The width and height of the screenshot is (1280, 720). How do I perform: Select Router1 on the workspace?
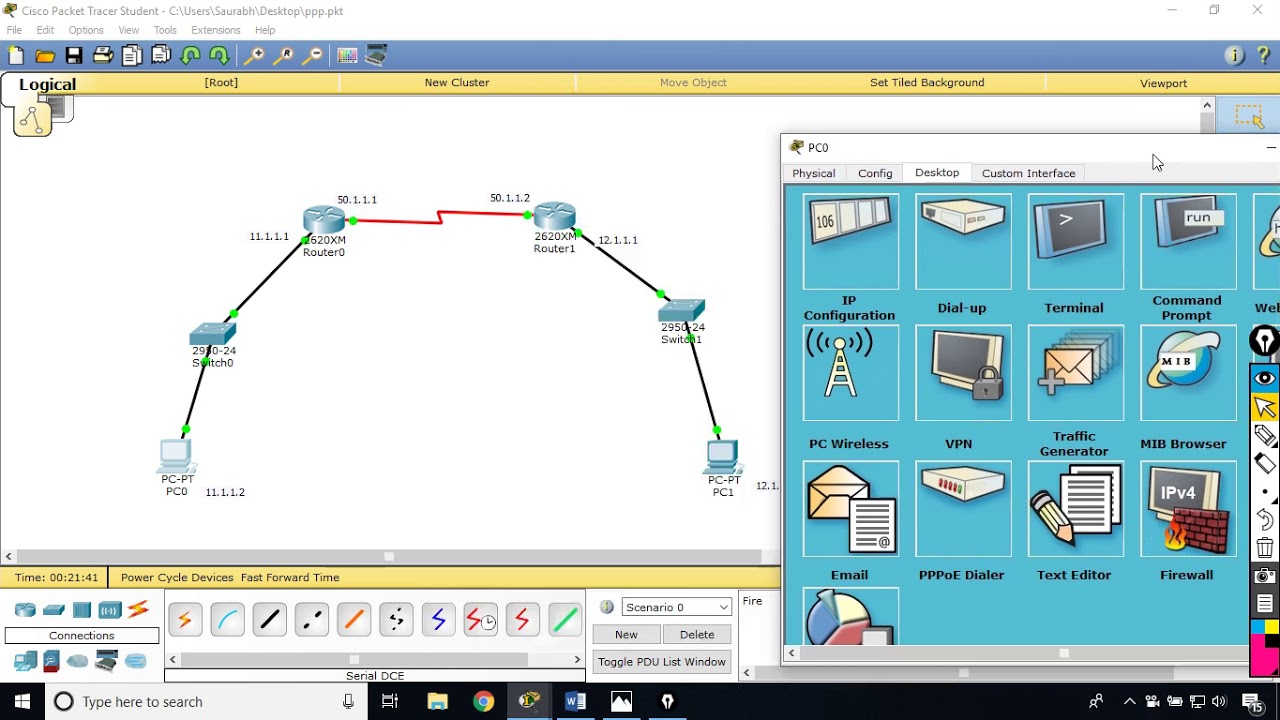(x=555, y=217)
